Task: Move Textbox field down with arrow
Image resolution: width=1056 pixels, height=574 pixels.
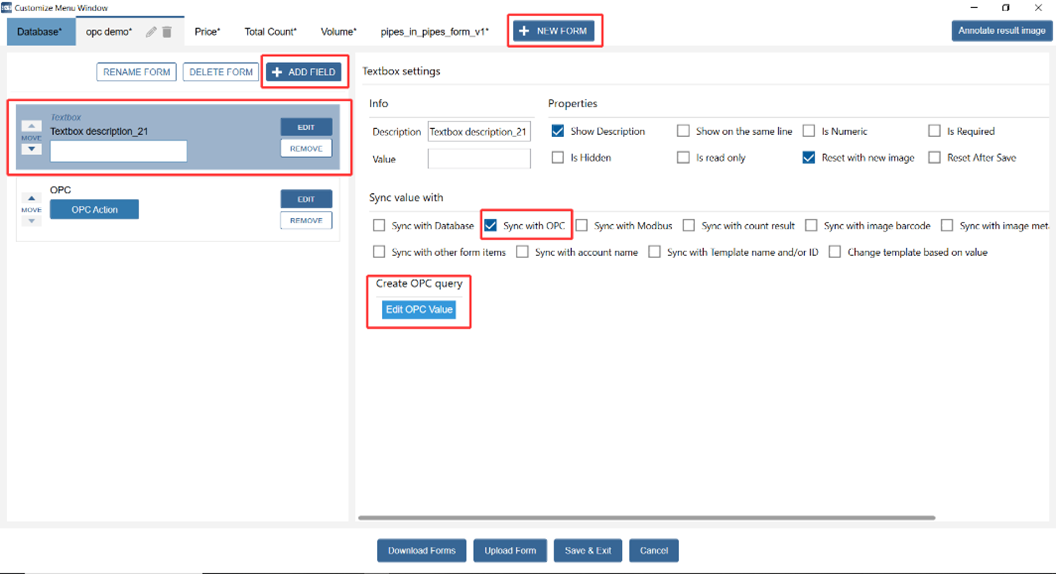Action: click(31, 149)
